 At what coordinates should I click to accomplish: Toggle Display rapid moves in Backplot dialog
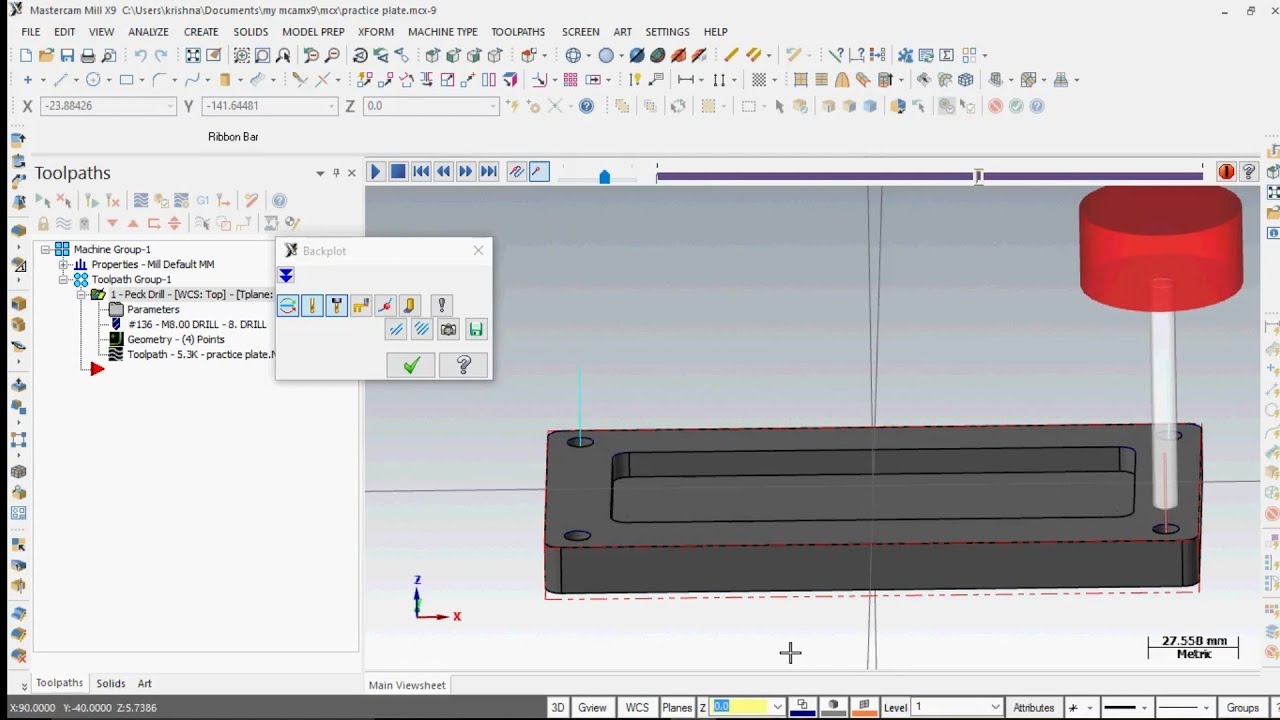click(361, 306)
